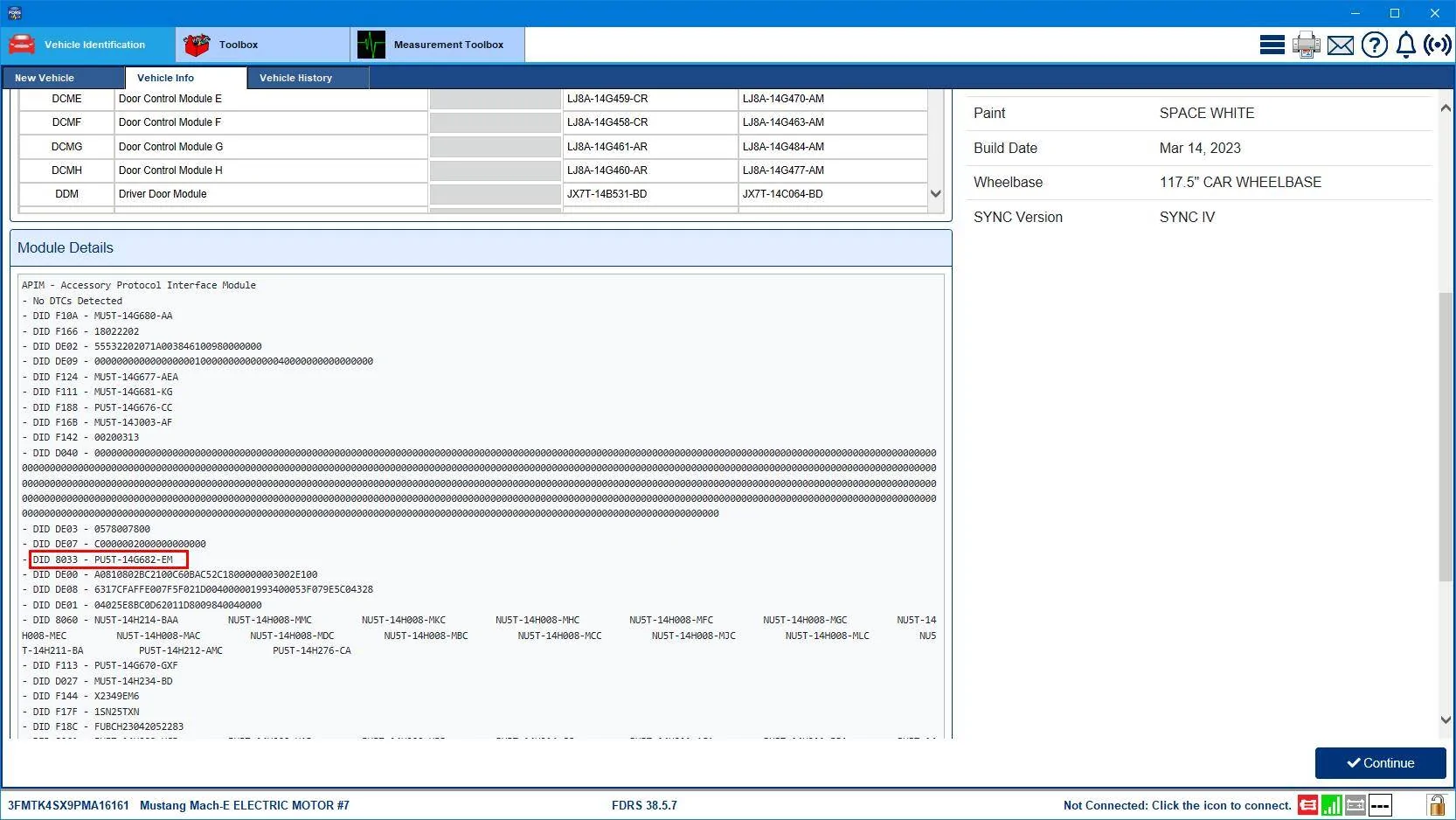Click the Door Control Module G description
Image resolution: width=1456 pixels, height=820 pixels.
pos(170,147)
